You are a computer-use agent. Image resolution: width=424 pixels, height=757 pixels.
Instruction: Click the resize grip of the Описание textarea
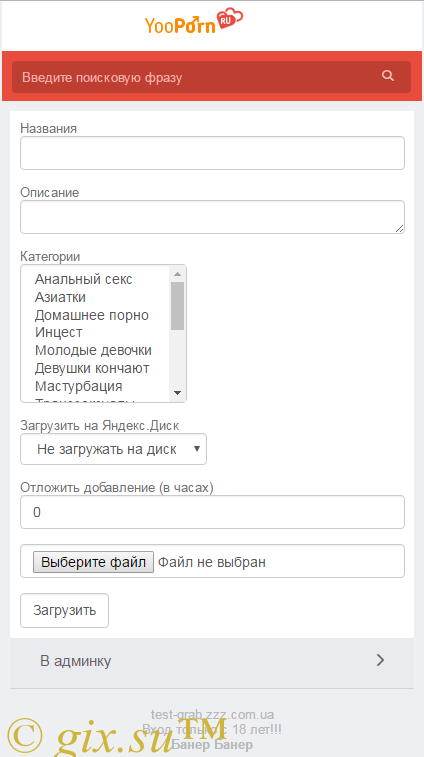coord(399,228)
